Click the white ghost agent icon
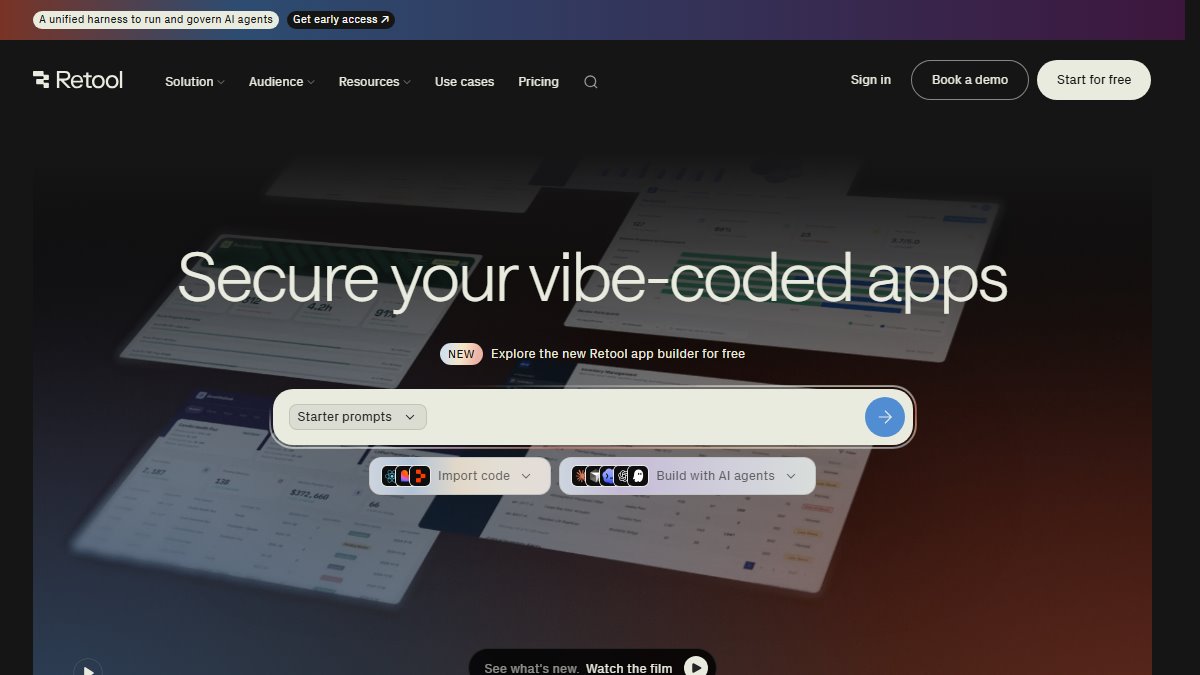Image resolution: width=1200 pixels, height=675 pixels. point(638,476)
